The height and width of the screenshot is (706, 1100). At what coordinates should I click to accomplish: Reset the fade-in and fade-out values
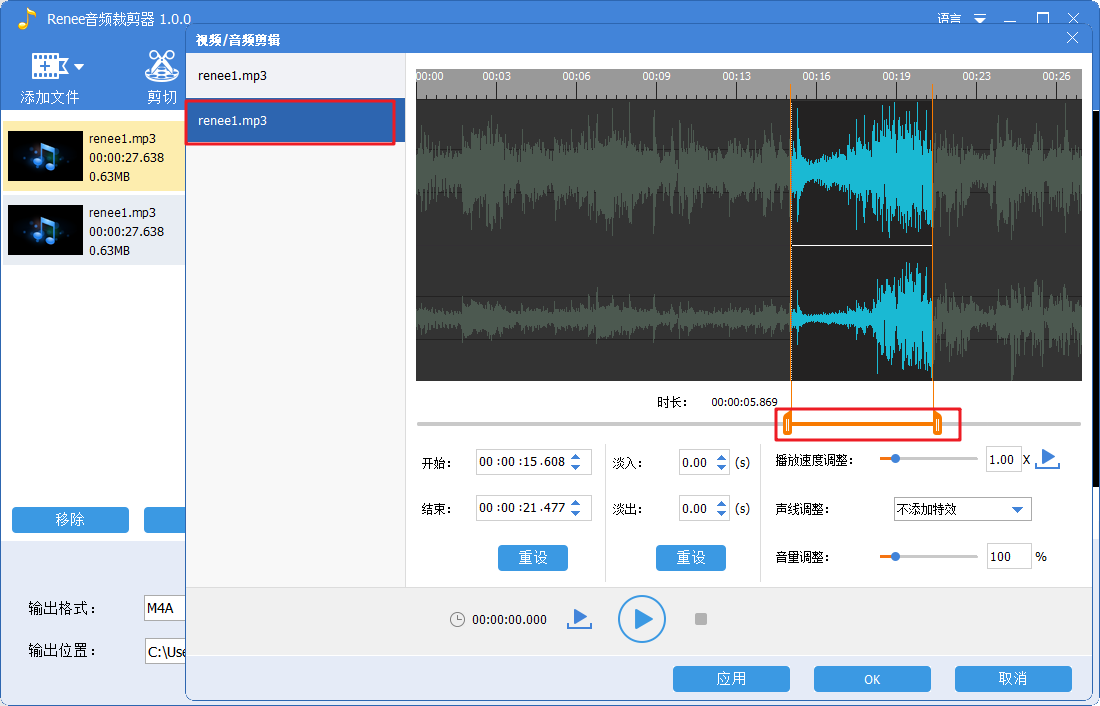click(691, 558)
